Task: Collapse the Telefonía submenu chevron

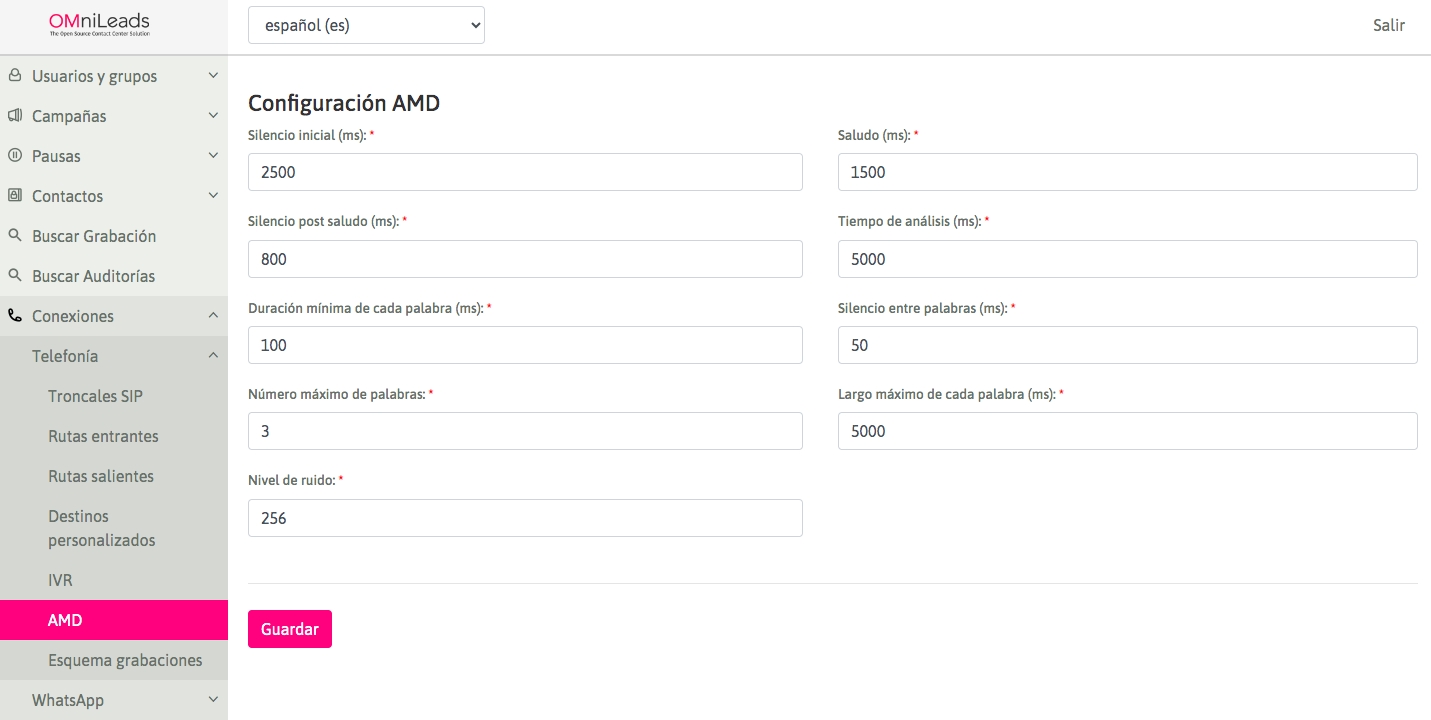Action: 213,355
